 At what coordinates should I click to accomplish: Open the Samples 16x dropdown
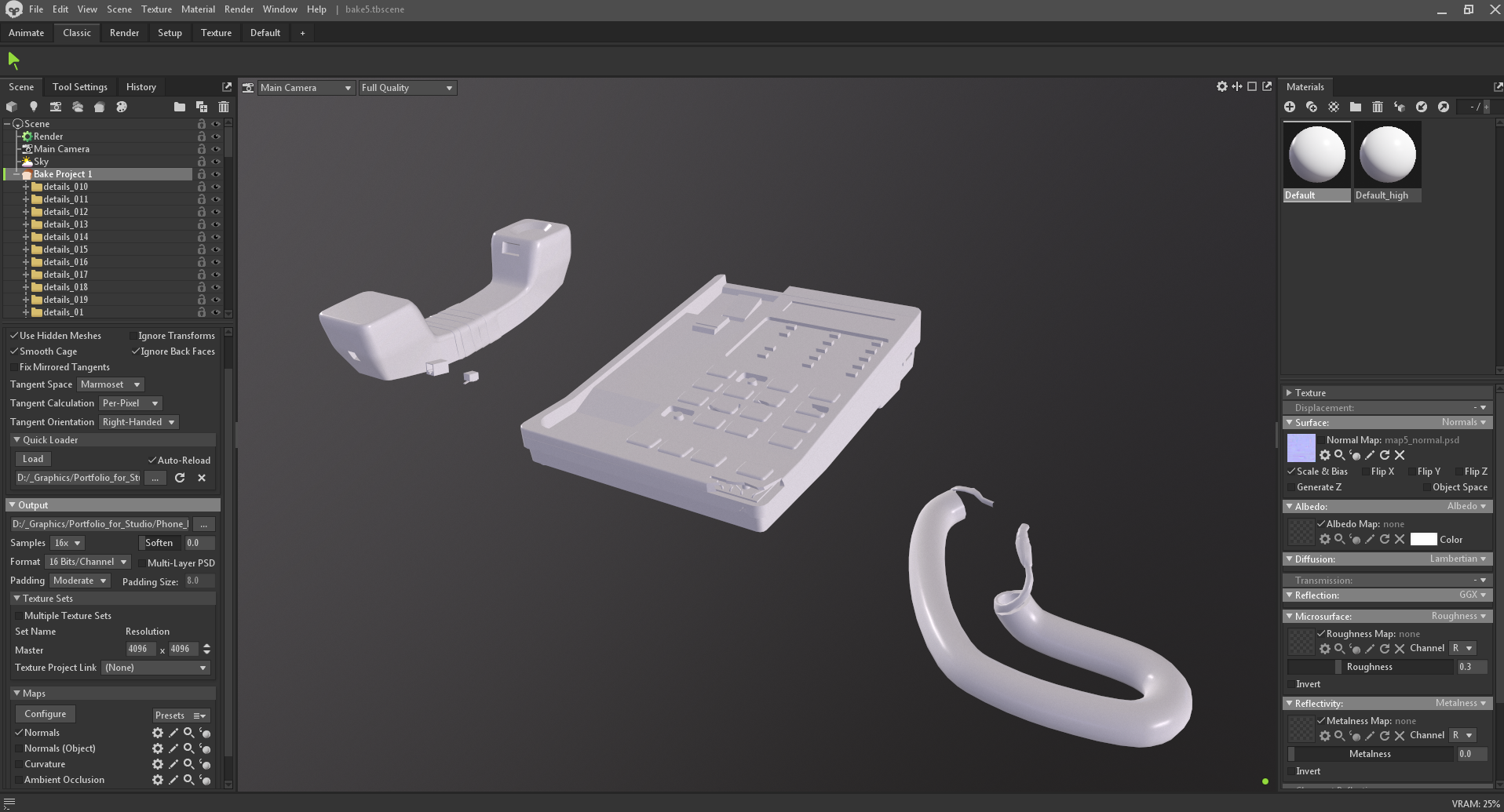(67, 543)
